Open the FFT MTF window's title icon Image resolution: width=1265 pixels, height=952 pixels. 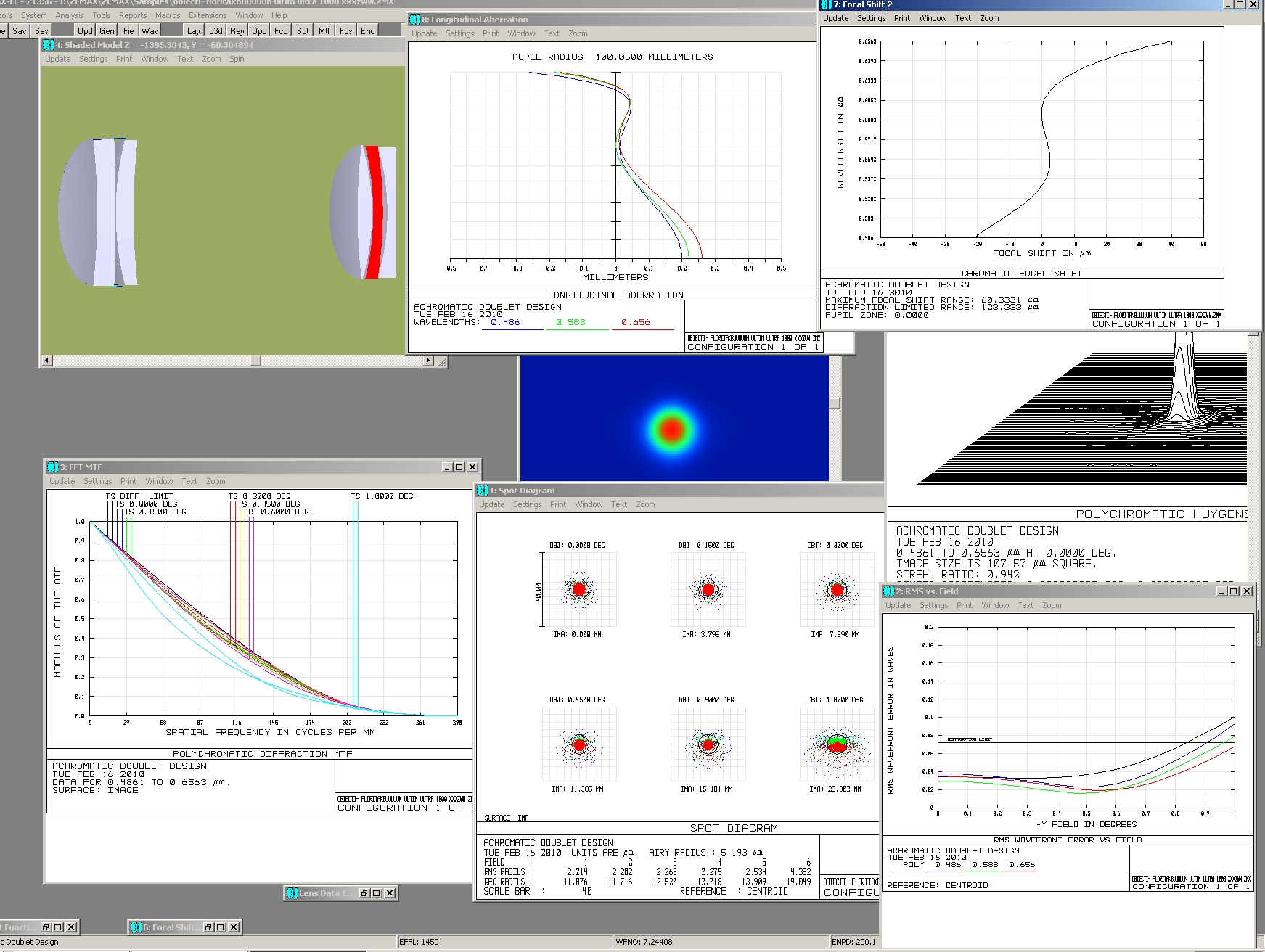[x=52, y=467]
